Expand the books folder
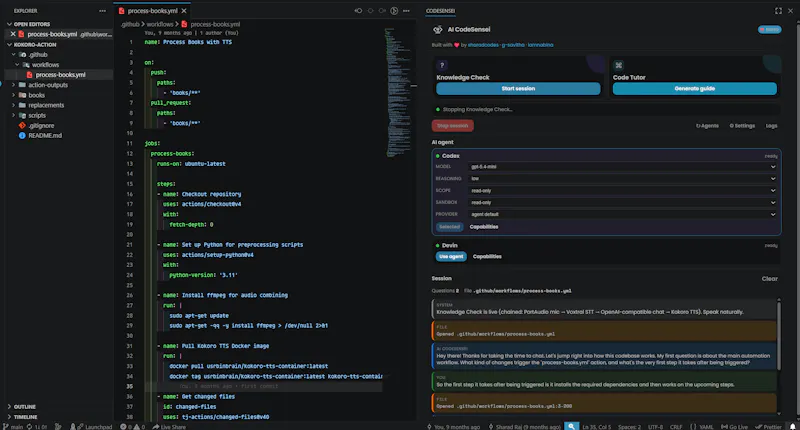 coord(36,95)
